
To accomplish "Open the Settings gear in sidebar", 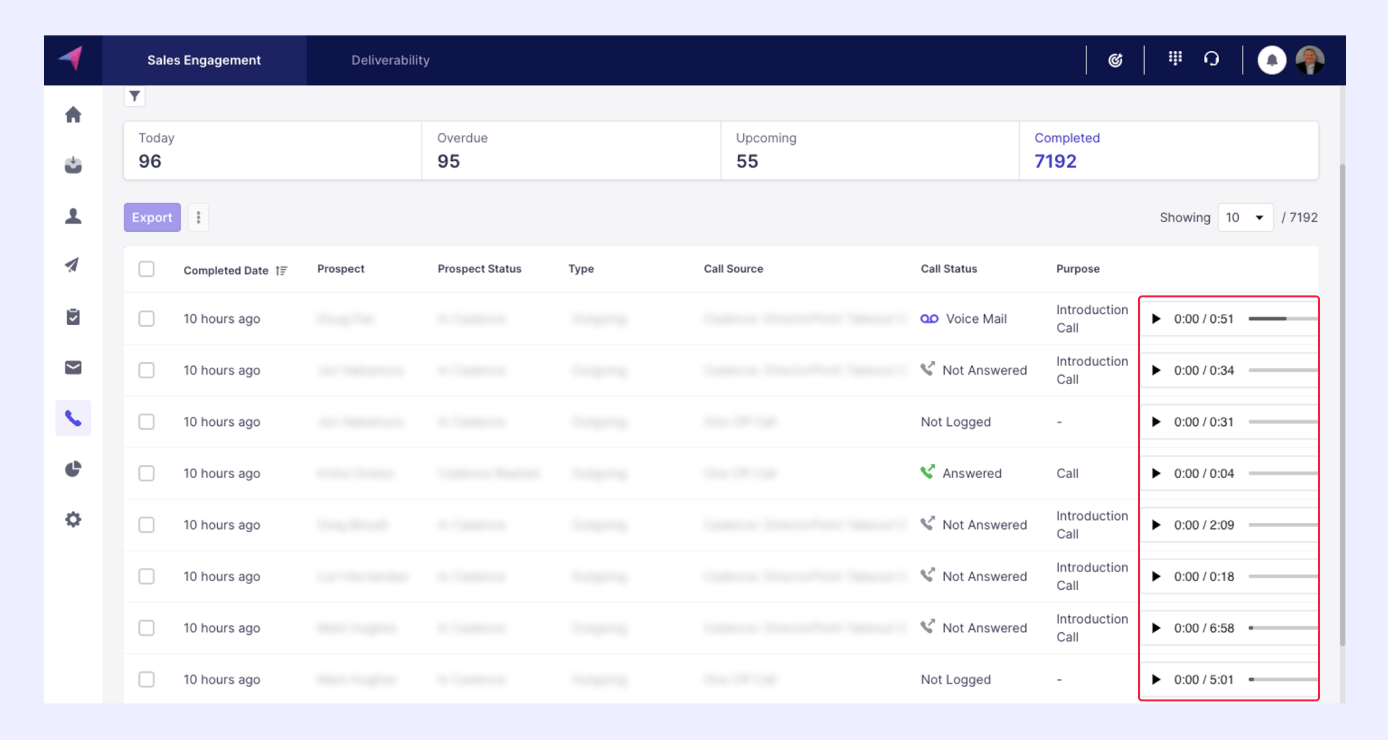I will (73, 520).
